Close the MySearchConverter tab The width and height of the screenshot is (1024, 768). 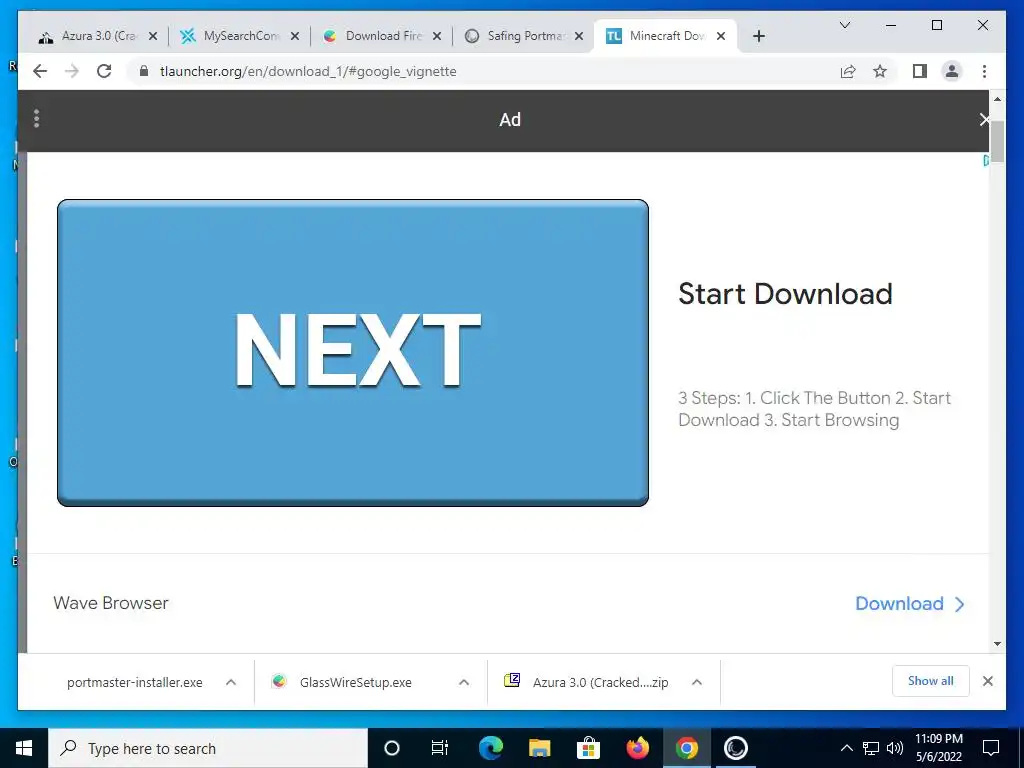[295, 36]
